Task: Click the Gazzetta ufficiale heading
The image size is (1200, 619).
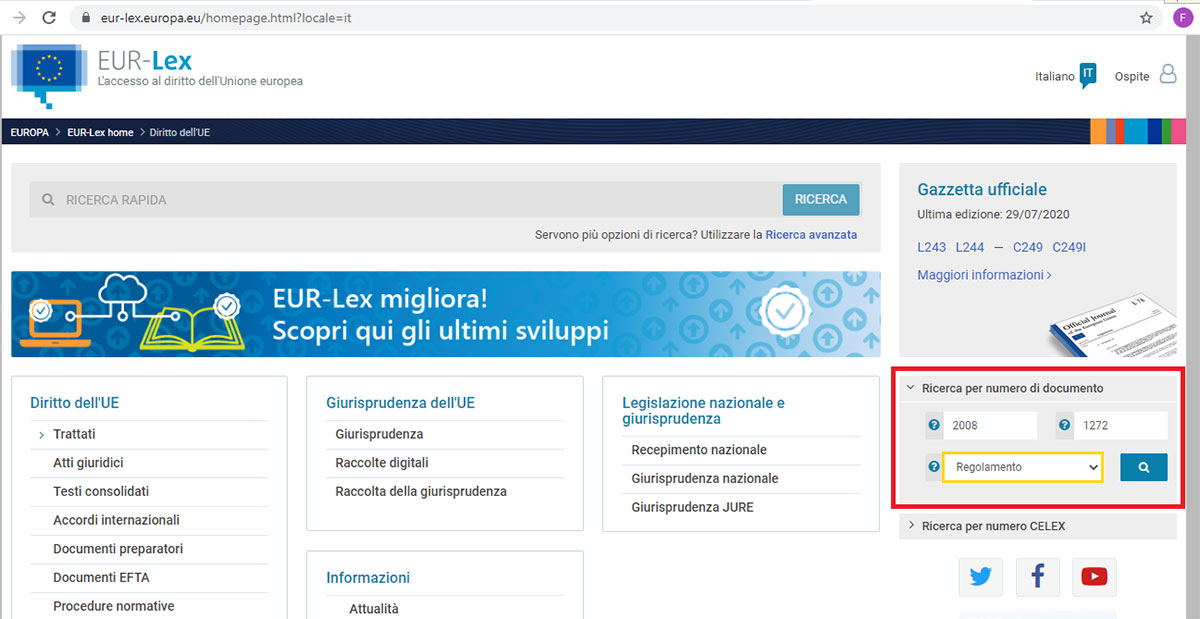Action: point(982,189)
